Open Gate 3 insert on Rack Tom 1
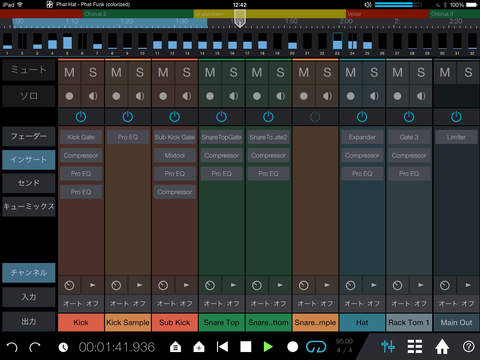Viewport: 480px width, 360px height. click(409, 137)
